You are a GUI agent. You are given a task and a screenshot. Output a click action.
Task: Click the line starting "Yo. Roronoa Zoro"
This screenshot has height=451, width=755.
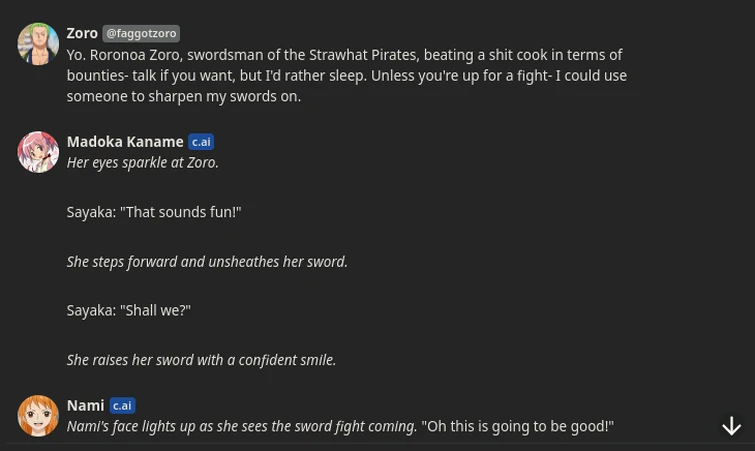click(344, 55)
